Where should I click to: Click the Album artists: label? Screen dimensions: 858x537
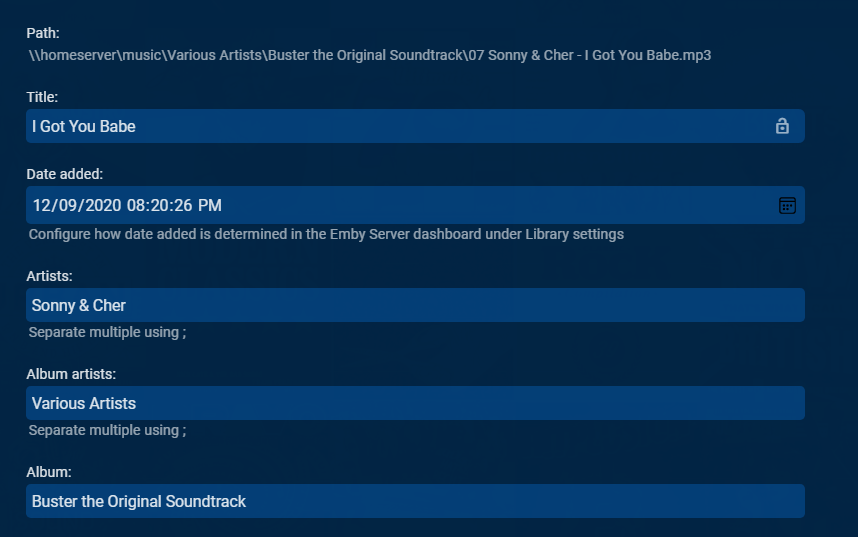pos(71,374)
